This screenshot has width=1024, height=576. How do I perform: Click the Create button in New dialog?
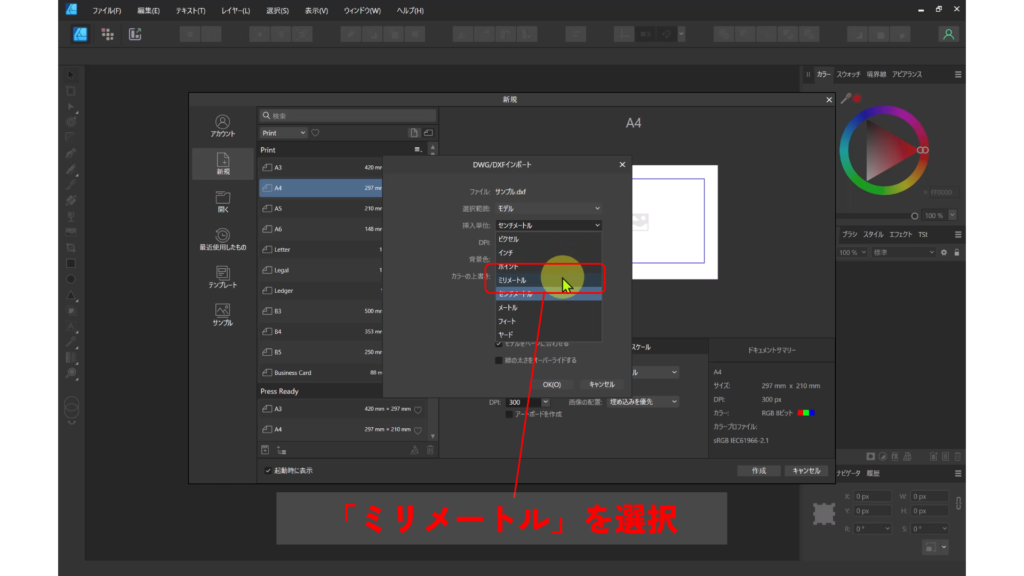pyautogui.click(x=758, y=471)
